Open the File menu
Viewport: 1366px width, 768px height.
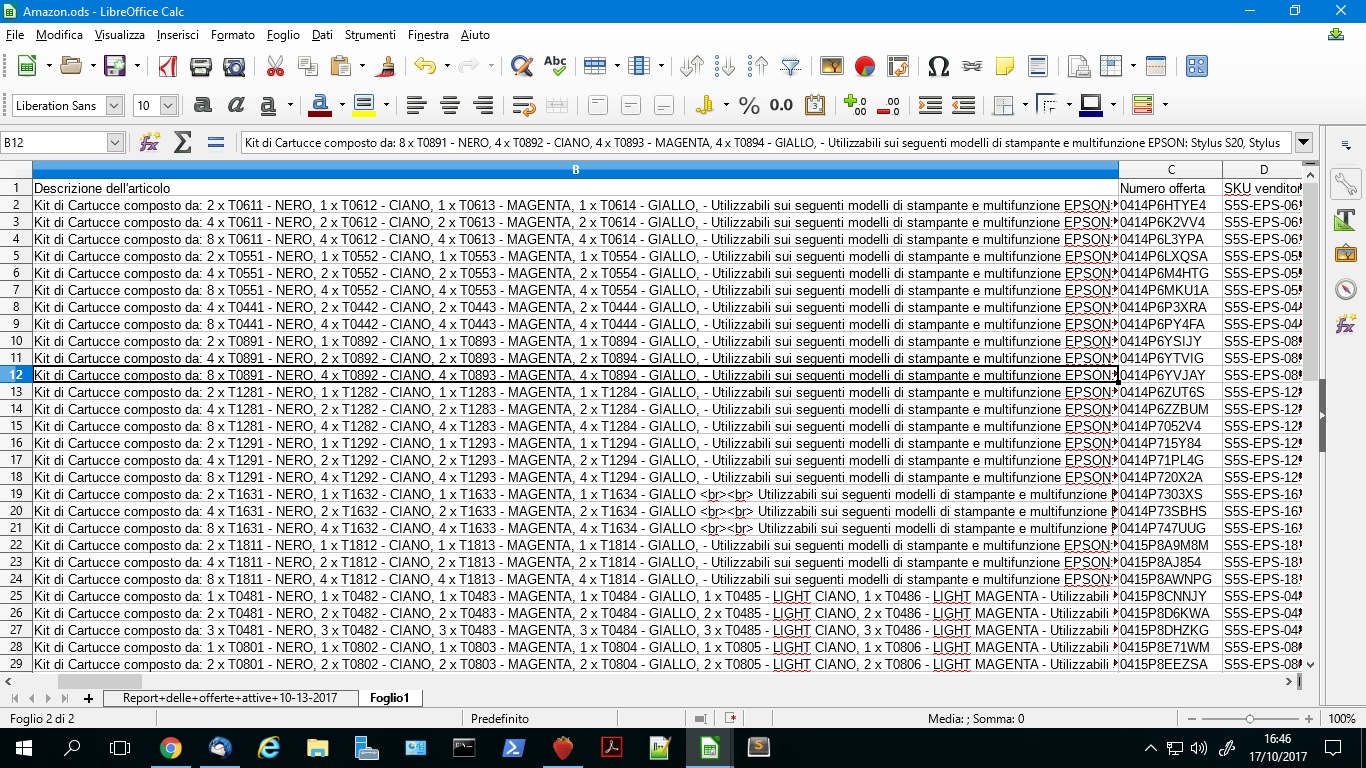(15, 34)
